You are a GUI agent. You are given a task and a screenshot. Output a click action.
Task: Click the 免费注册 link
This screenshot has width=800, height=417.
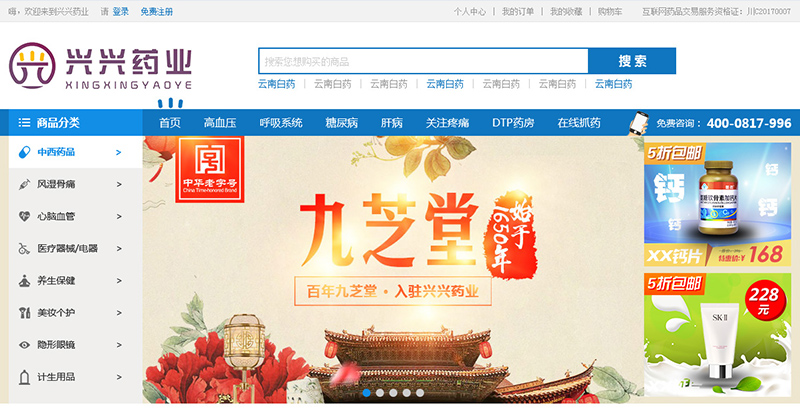pyautogui.click(x=157, y=12)
